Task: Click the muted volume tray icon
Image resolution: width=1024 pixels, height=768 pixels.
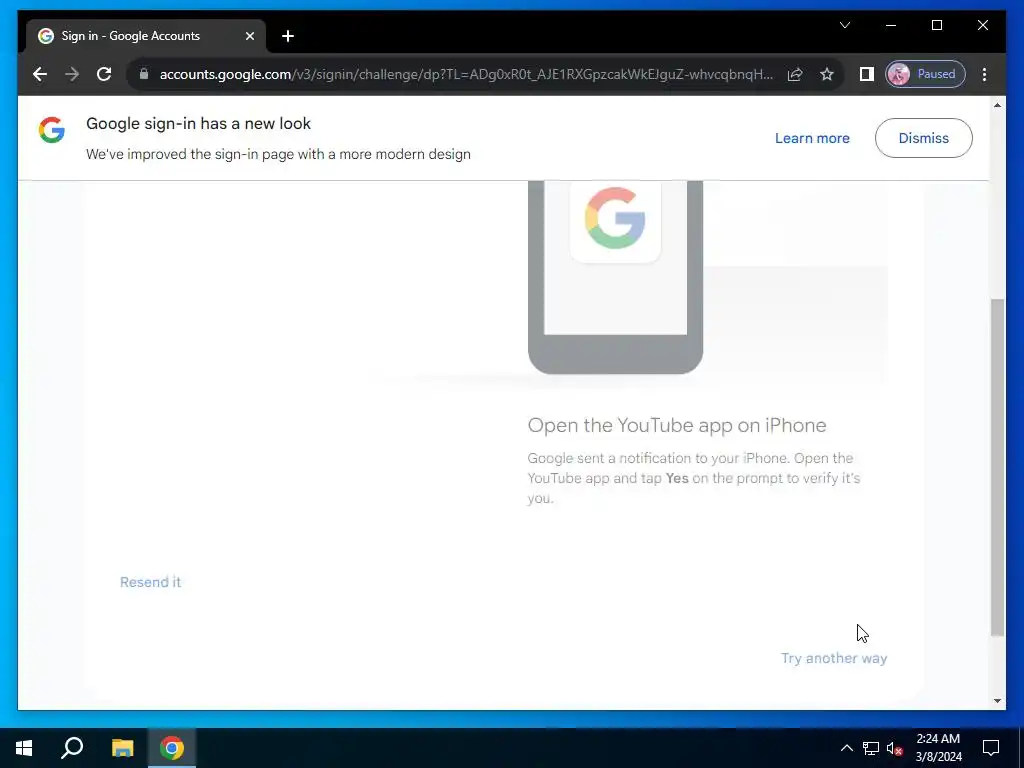Action: click(x=895, y=748)
